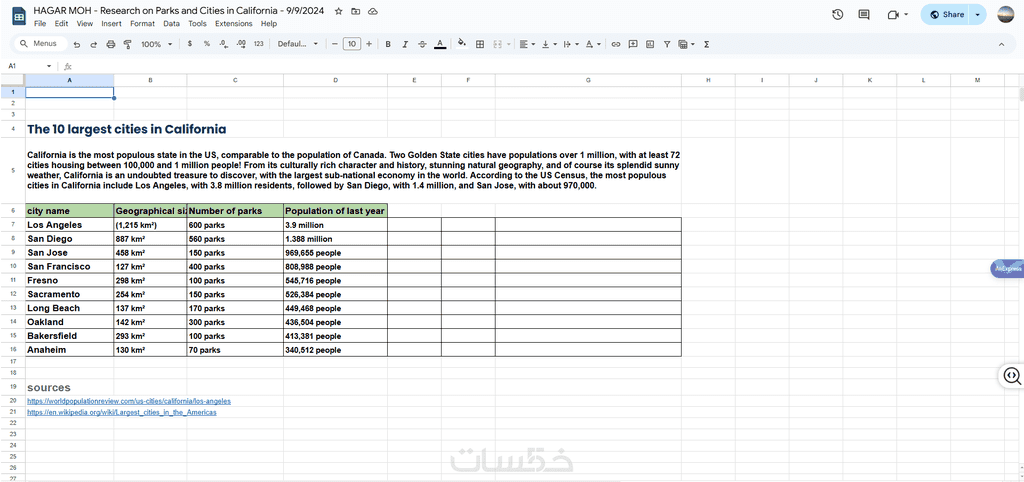The height and width of the screenshot is (482, 1024).
Task: Decrease font size with minus button
Action: pyautogui.click(x=334, y=44)
